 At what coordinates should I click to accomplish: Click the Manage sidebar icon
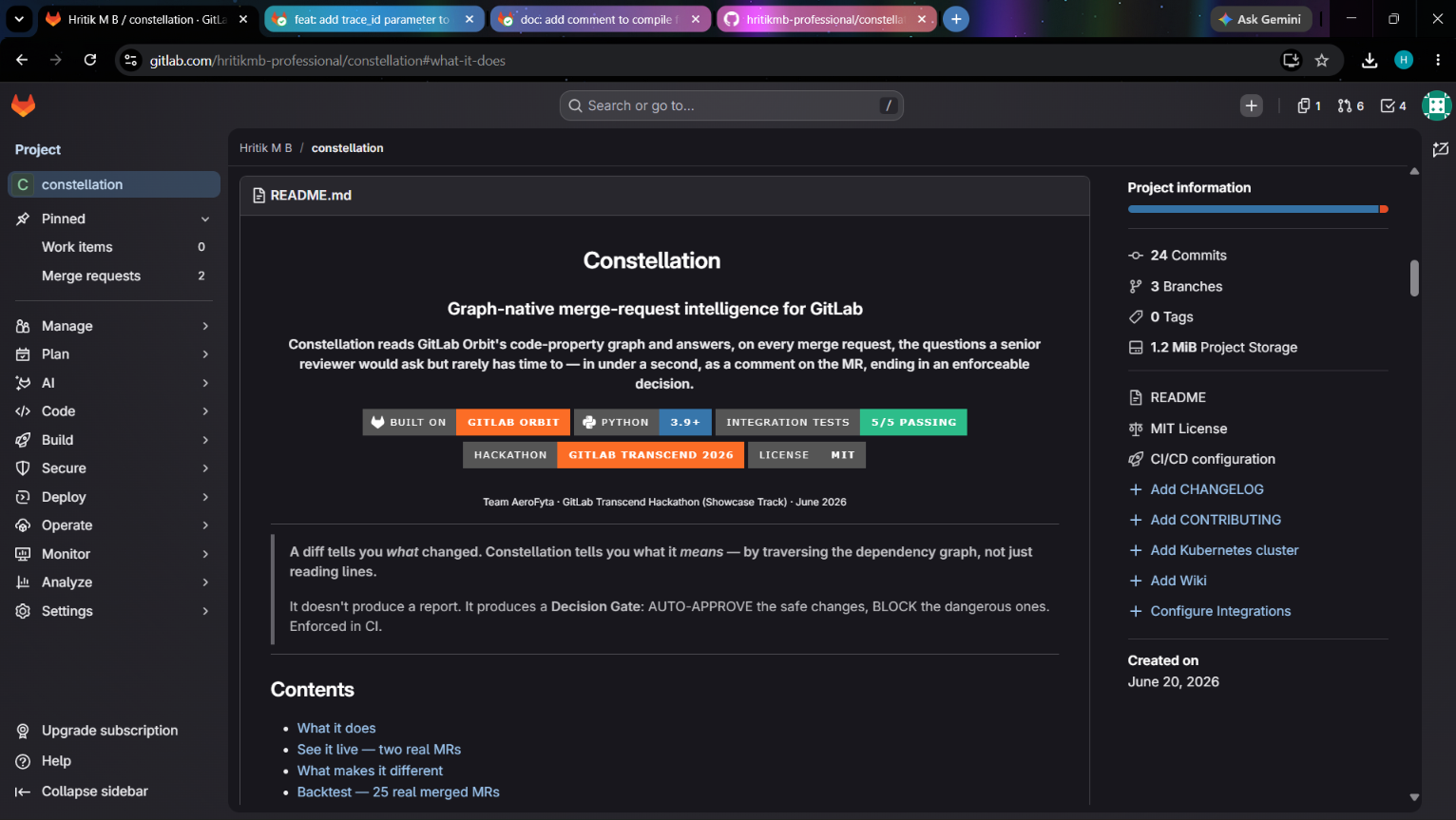click(x=23, y=326)
